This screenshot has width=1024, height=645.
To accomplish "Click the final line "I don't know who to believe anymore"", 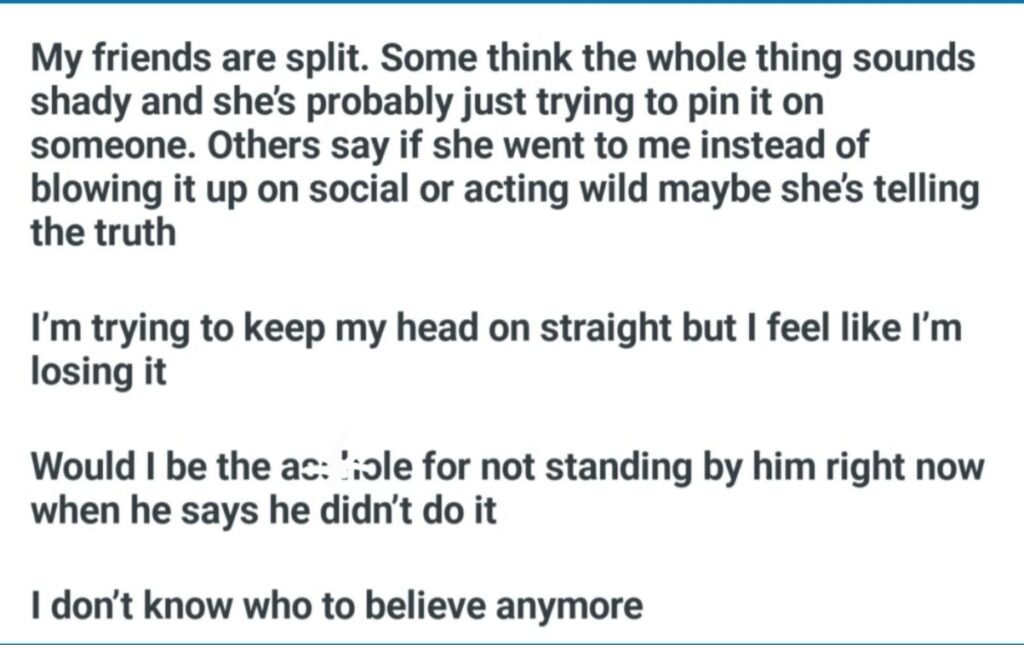I will (x=336, y=605).
